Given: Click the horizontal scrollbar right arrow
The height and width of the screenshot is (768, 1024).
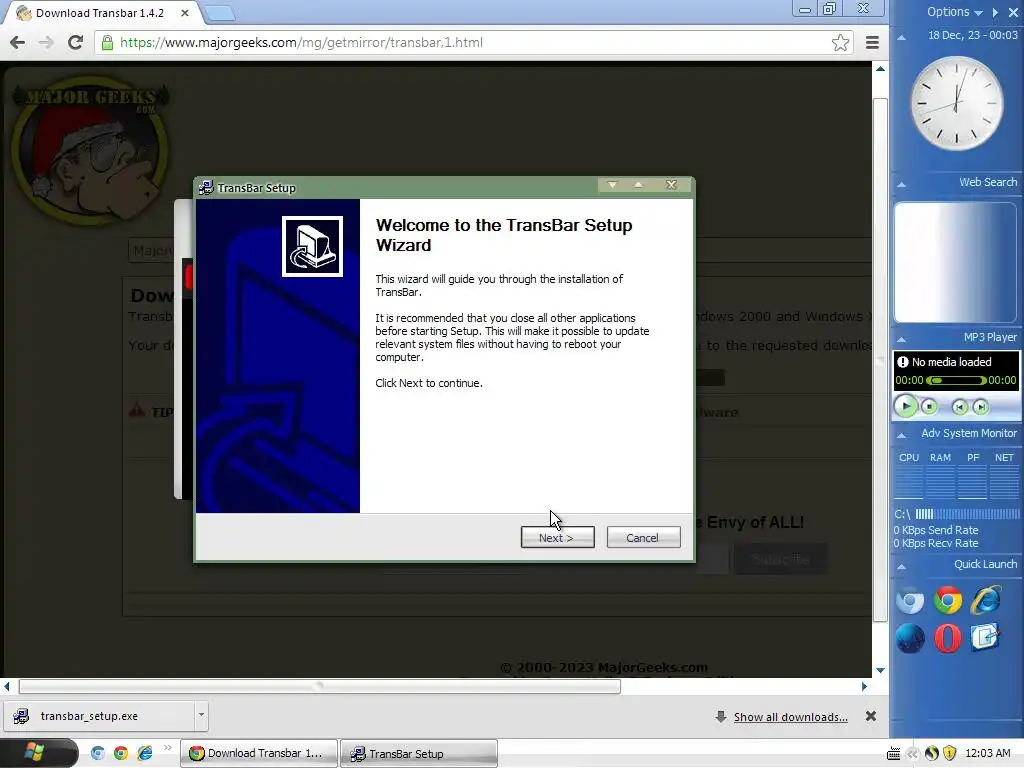Looking at the screenshot, I should pos(864,686).
